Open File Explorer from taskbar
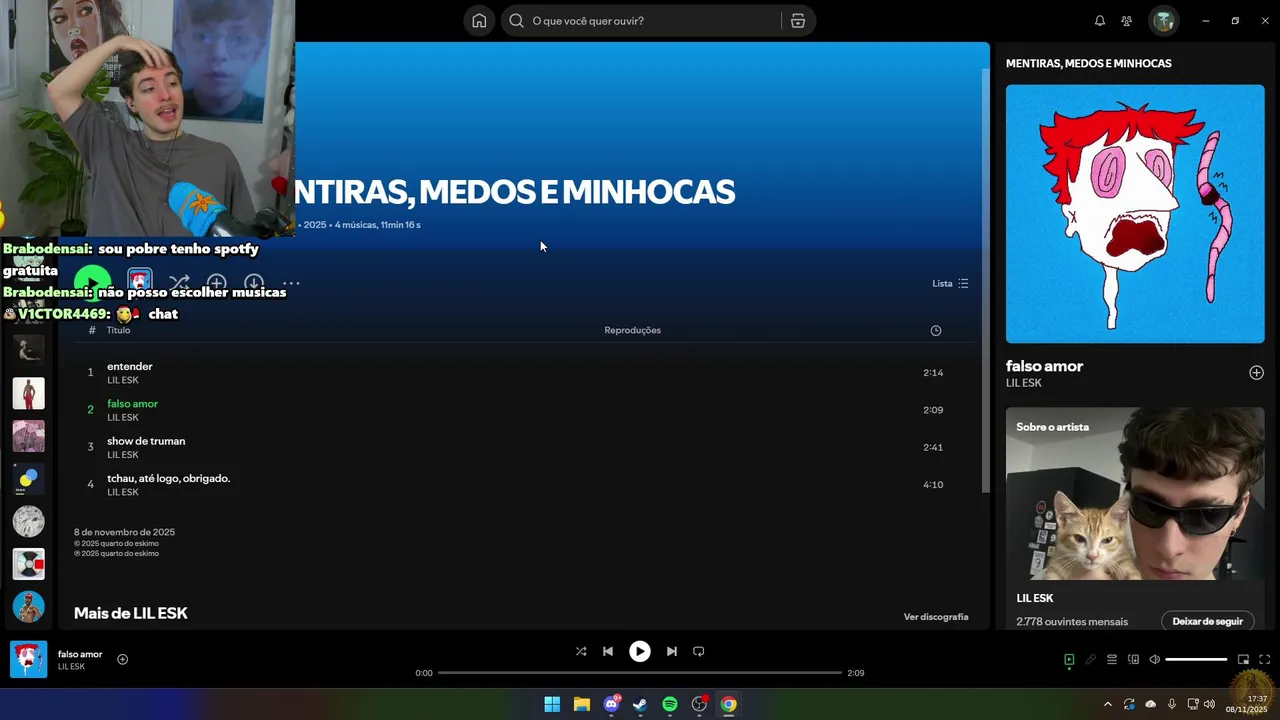The width and height of the screenshot is (1280, 720). point(581,704)
